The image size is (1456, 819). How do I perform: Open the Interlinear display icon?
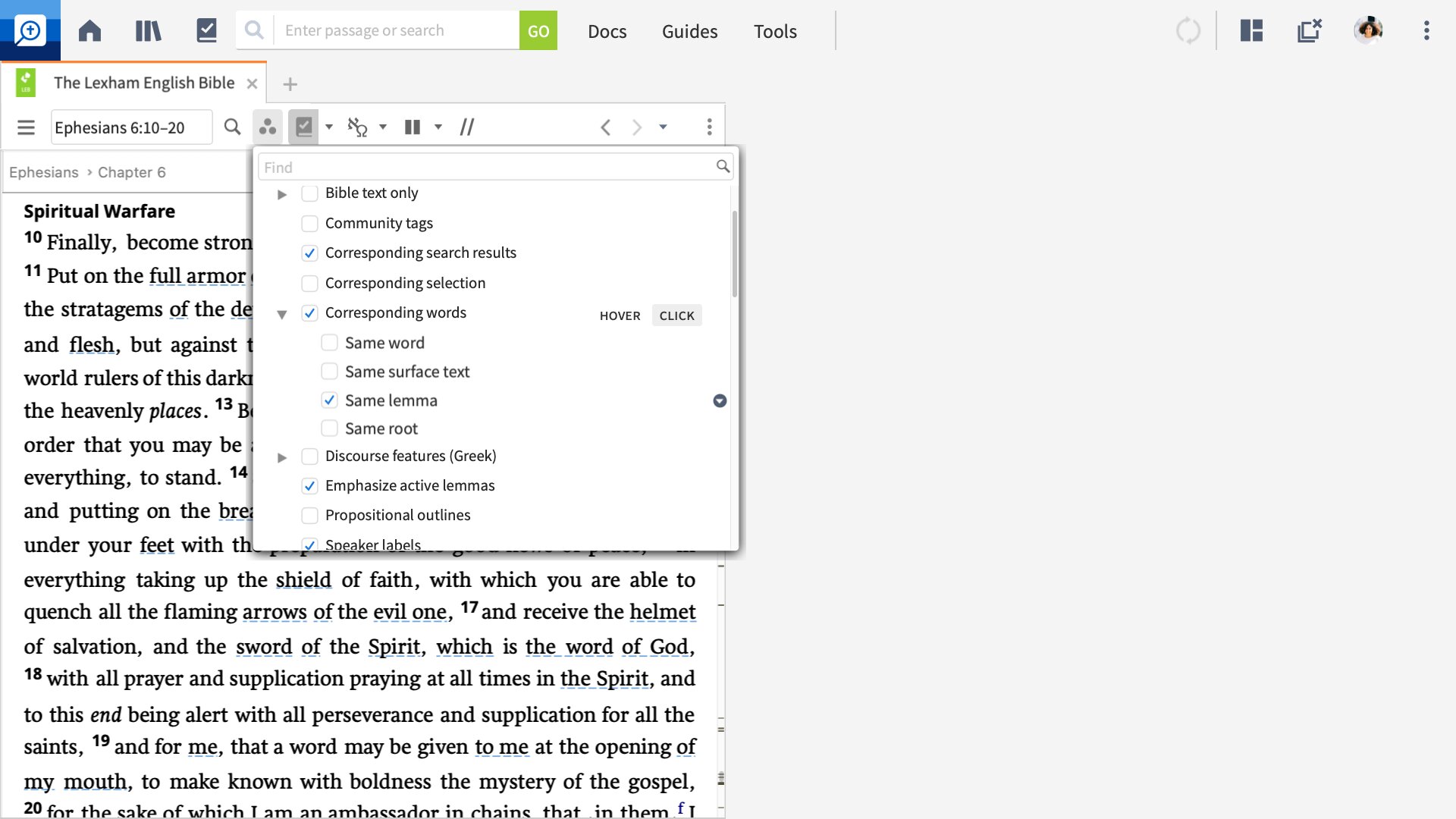[x=357, y=127]
